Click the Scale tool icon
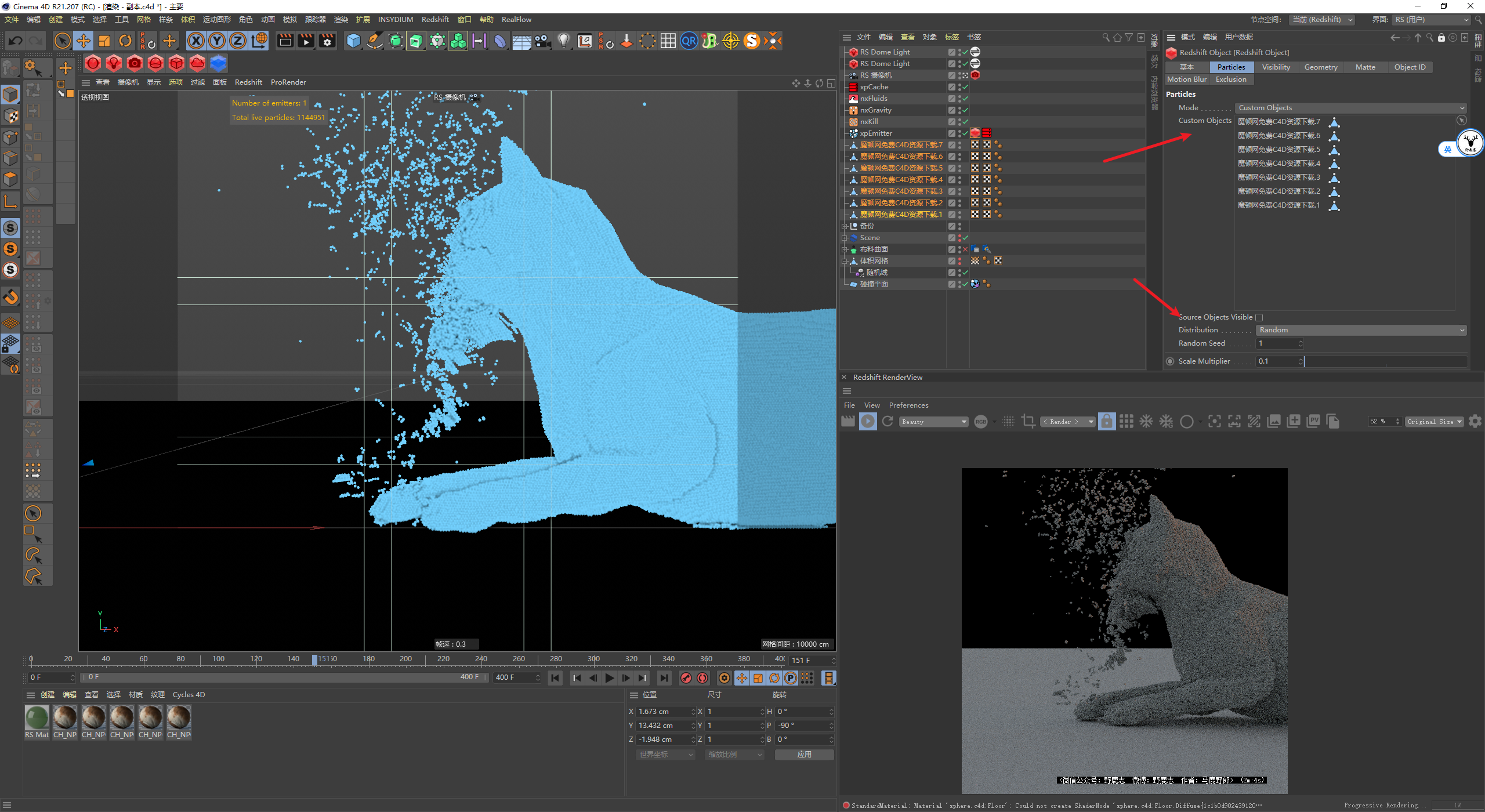1485x812 pixels. coord(104,41)
